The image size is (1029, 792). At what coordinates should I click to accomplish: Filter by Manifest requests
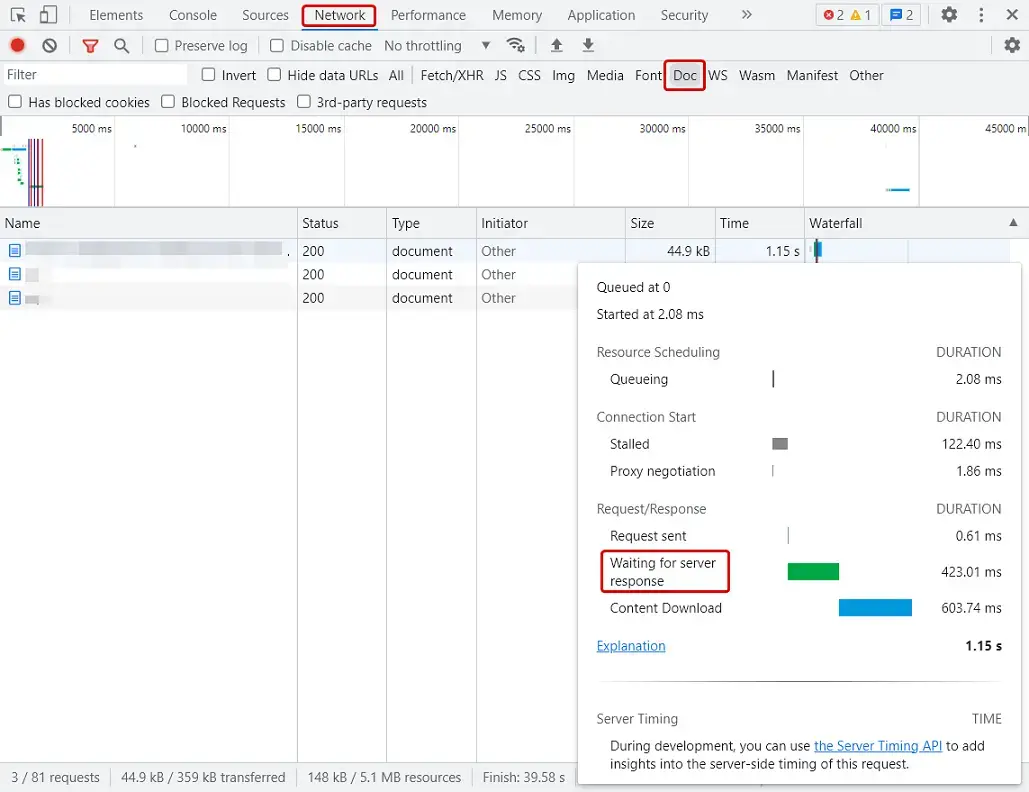pyautogui.click(x=812, y=75)
